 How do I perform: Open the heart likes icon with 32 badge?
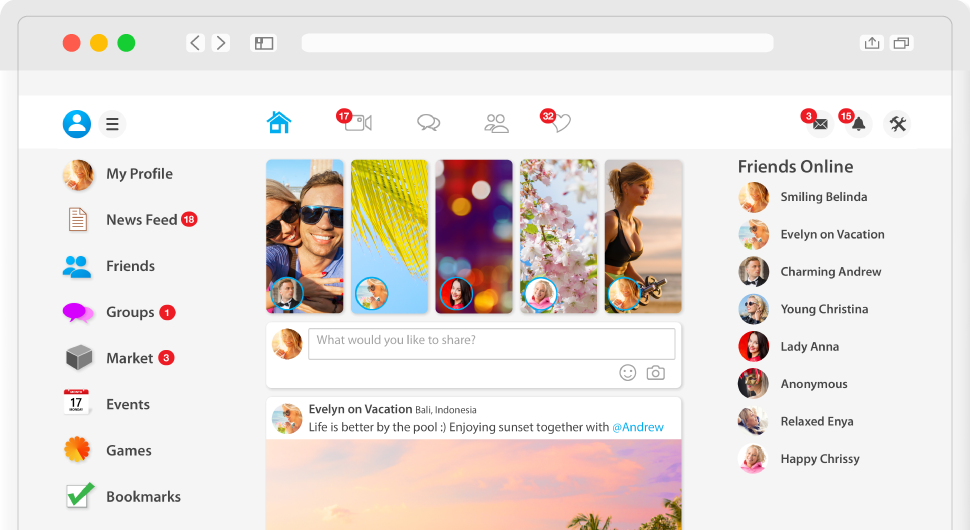pos(560,123)
